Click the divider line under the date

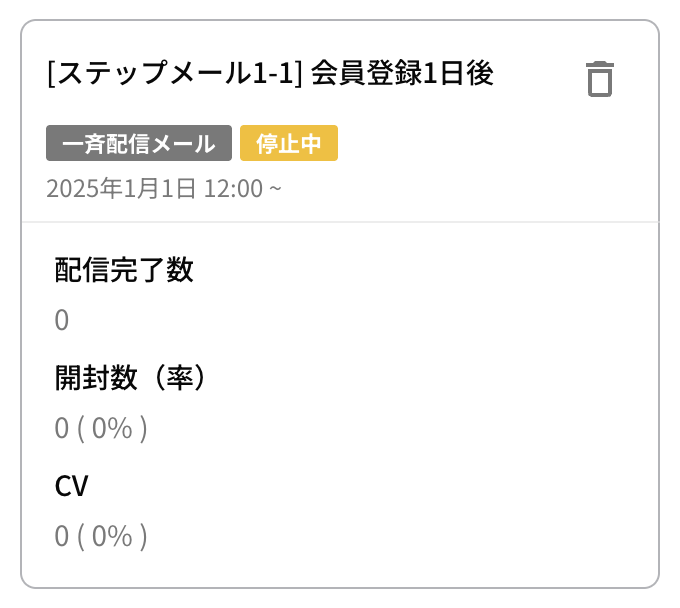click(340, 222)
